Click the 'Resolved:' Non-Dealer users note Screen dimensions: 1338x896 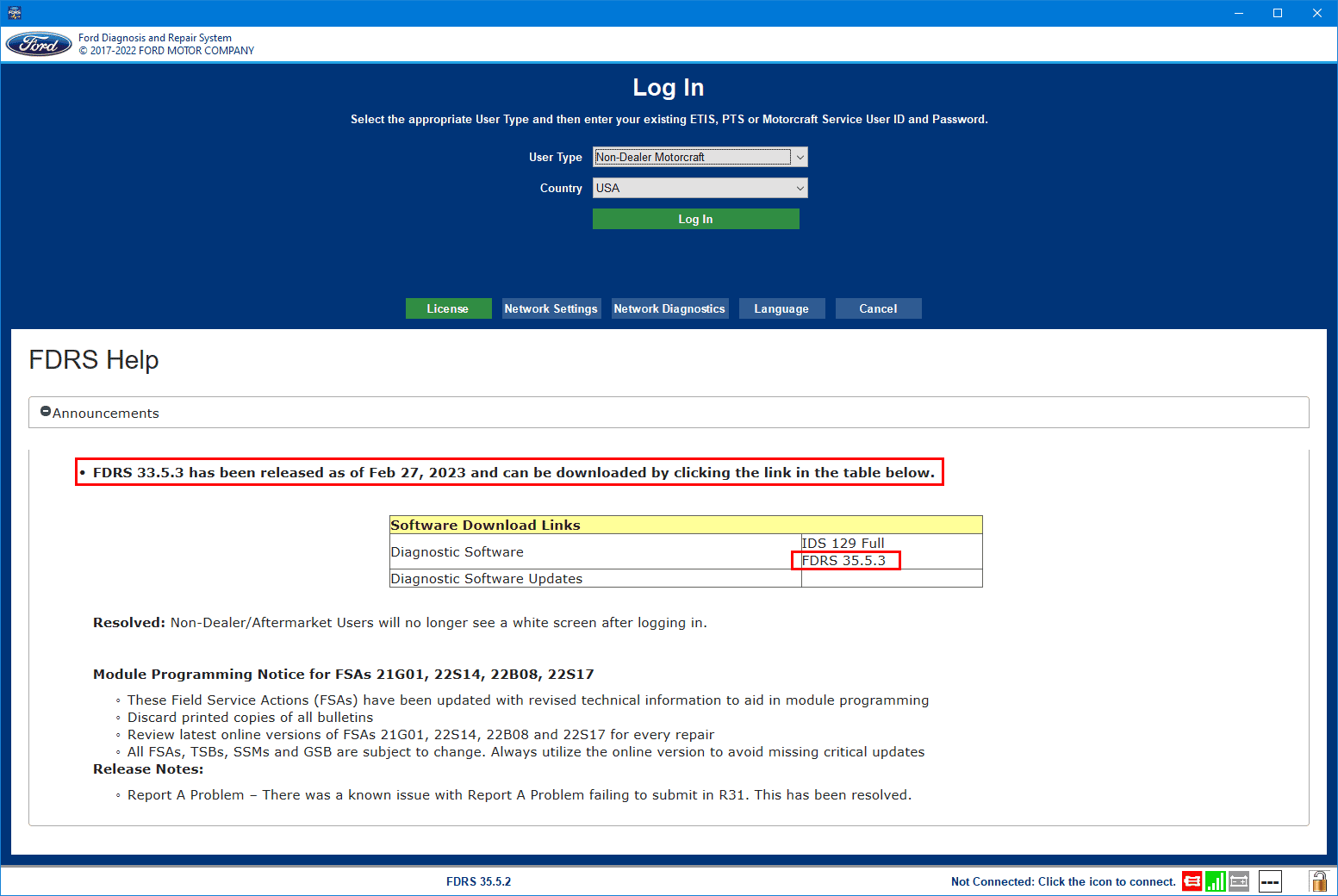400,622
